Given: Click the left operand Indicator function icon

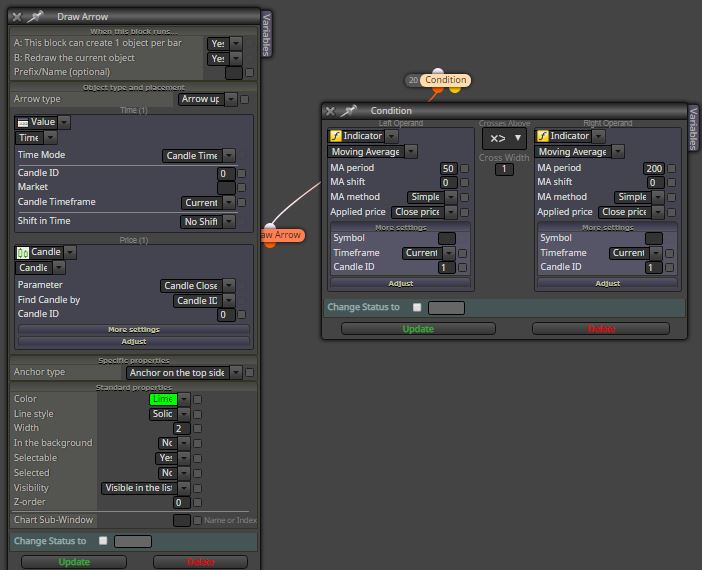Looking at the screenshot, I should tap(335, 136).
